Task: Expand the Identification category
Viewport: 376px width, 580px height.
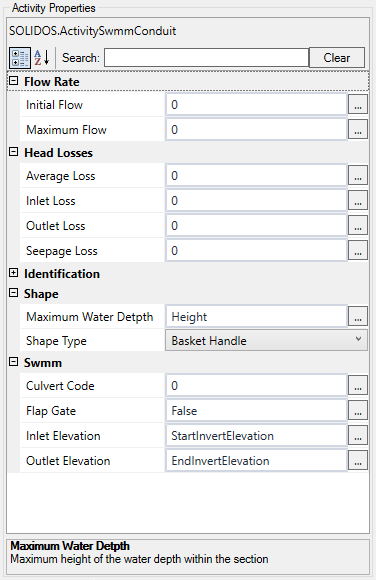Action: (x=13, y=273)
